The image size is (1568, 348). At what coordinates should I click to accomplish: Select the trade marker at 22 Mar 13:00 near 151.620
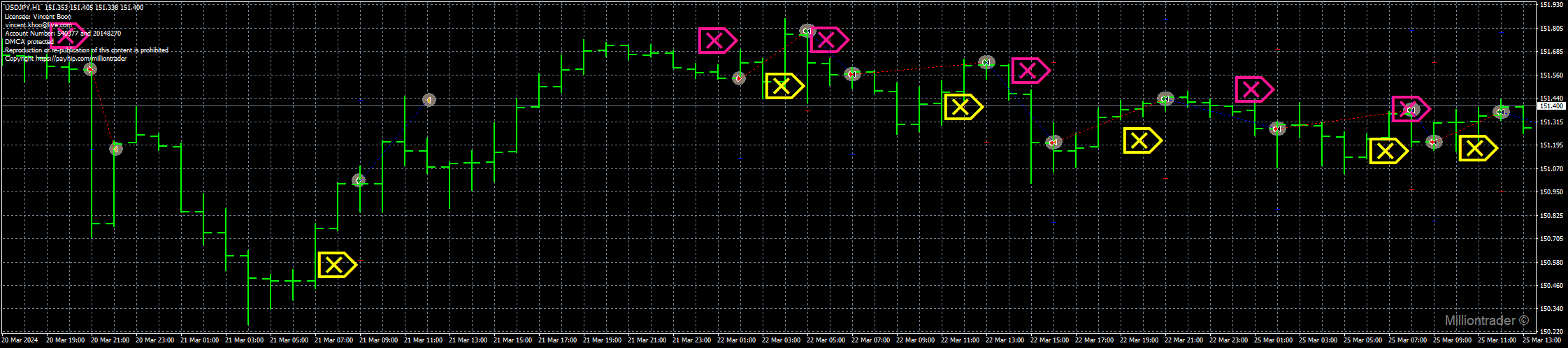click(x=986, y=62)
